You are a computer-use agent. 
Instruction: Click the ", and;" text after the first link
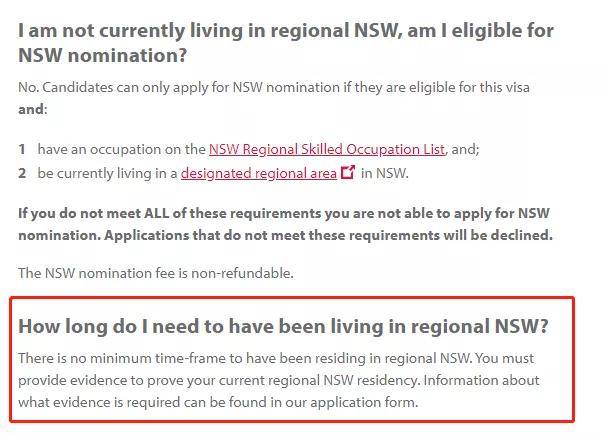(x=462, y=149)
